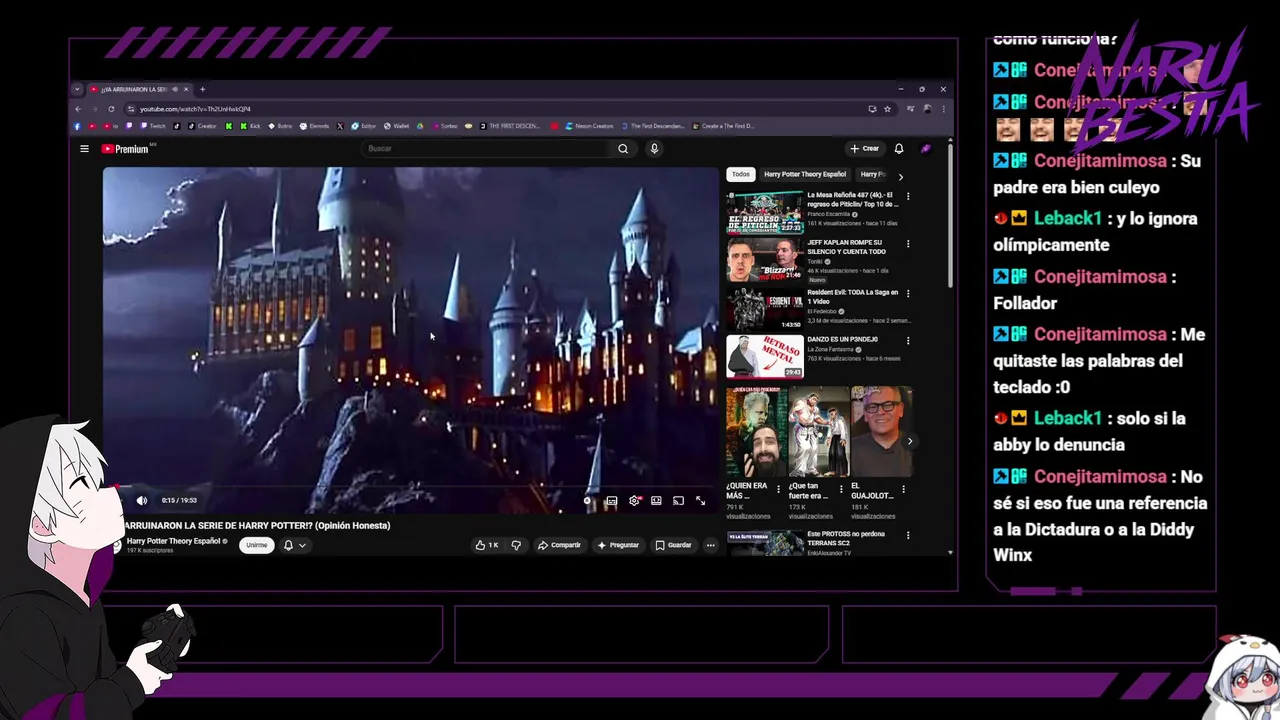
Task: Open YouTube notifications bell
Action: point(898,148)
